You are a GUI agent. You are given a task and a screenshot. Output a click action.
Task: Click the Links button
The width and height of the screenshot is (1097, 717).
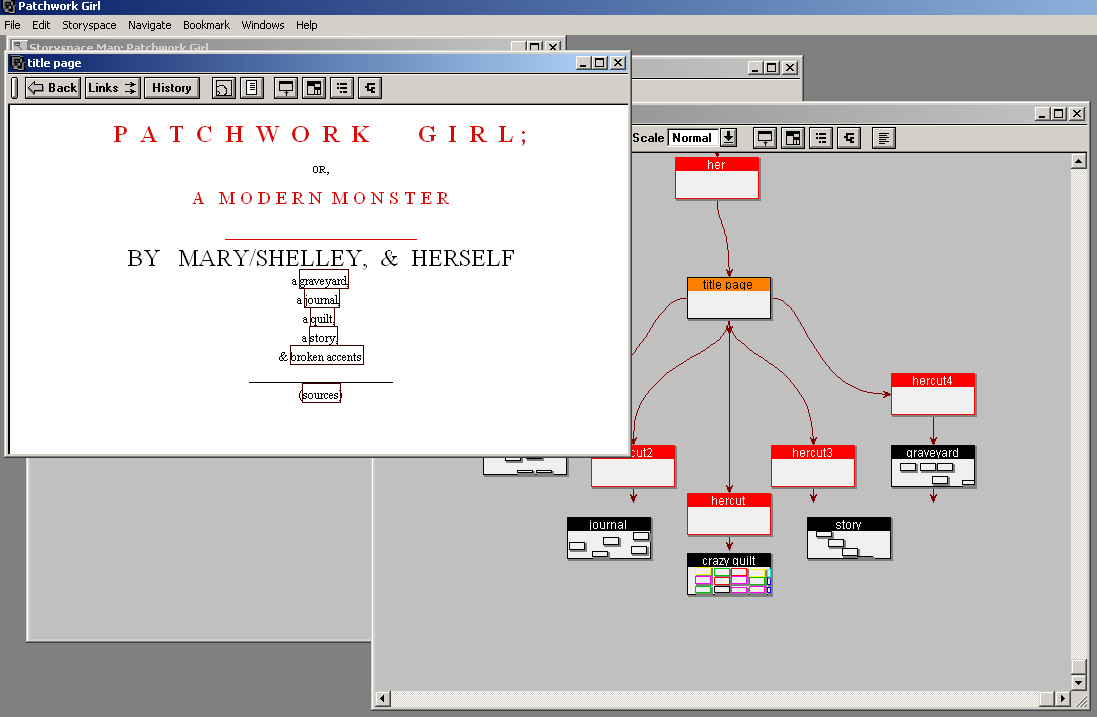(113, 88)
